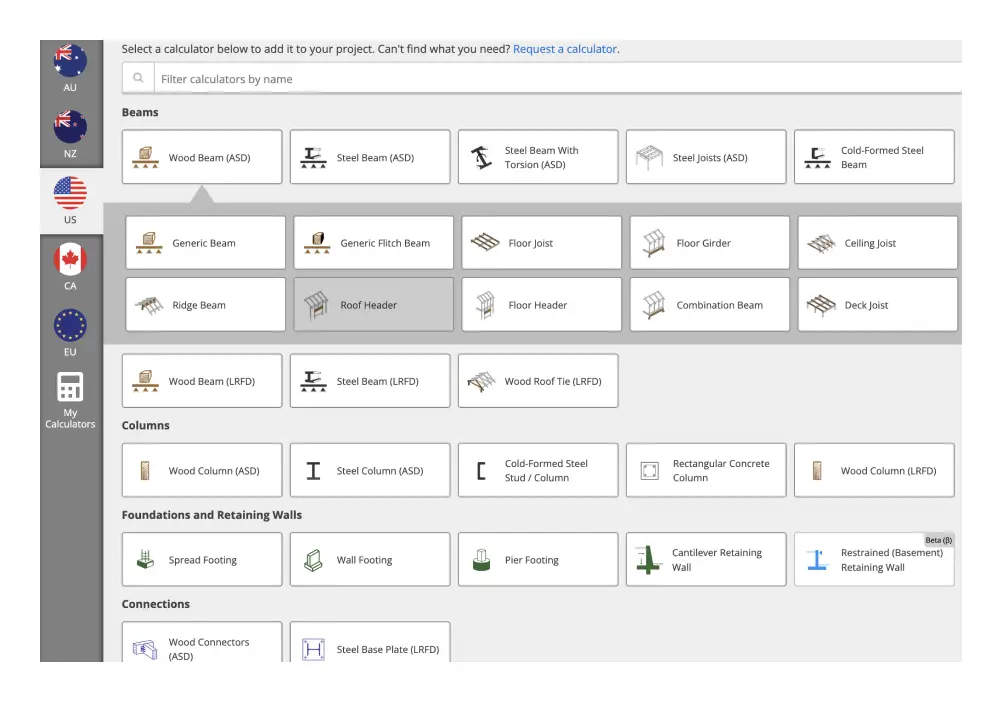Pick the Wood Roof Tie (LRFD) calculator
Viewport: 1002px width, 702px height.
pyautogui.click(x=538, y=381)
